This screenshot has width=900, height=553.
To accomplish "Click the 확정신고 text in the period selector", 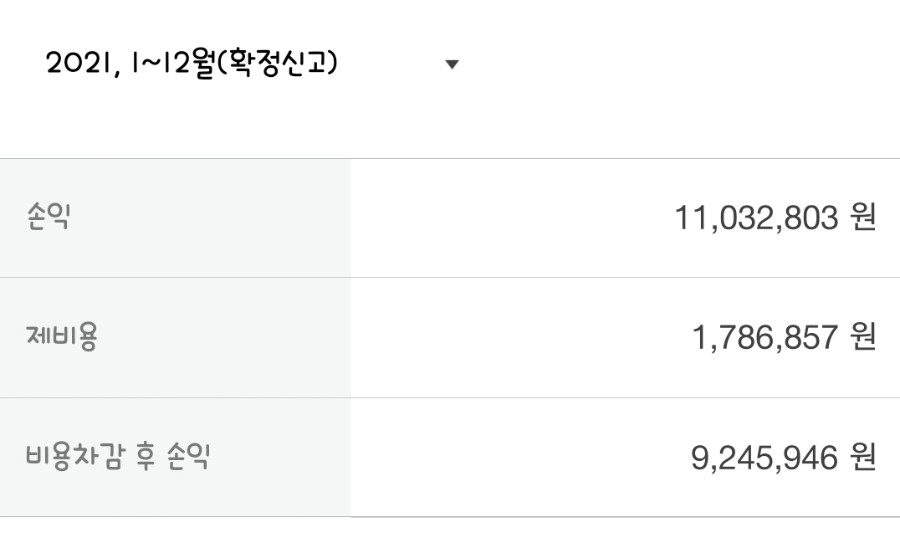I will pos(278,63).
